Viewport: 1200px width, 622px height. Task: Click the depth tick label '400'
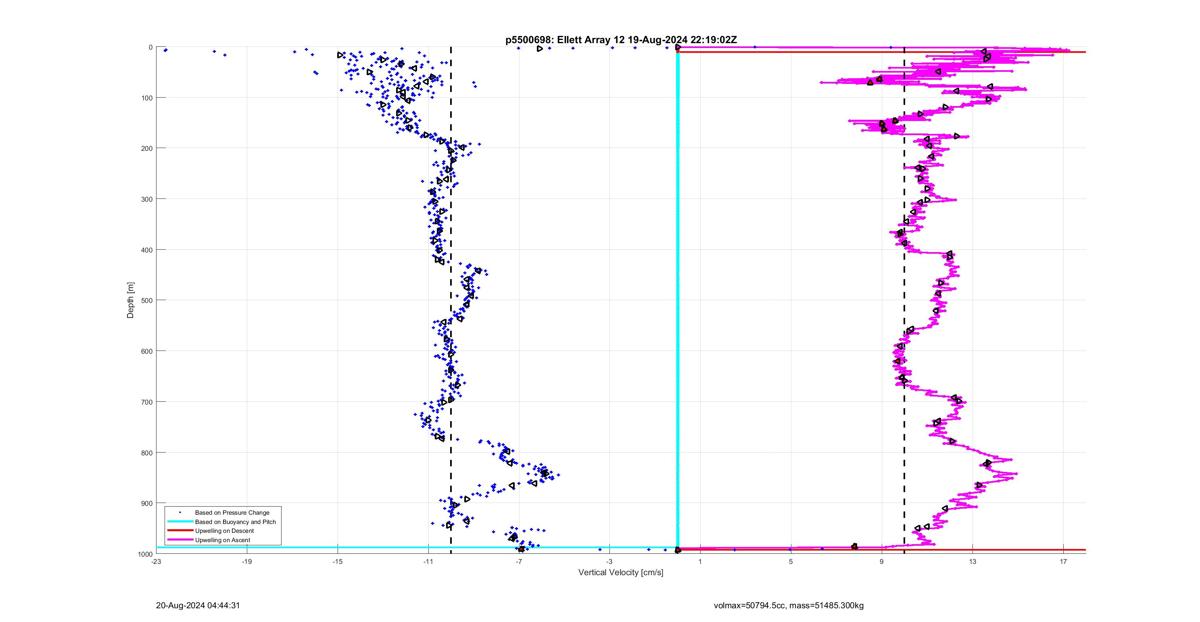coord(146,250)
